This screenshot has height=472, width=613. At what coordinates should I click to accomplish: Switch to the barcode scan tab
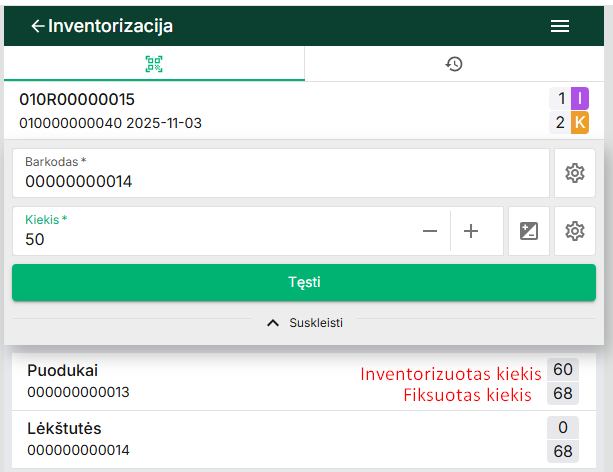[154, 64]
